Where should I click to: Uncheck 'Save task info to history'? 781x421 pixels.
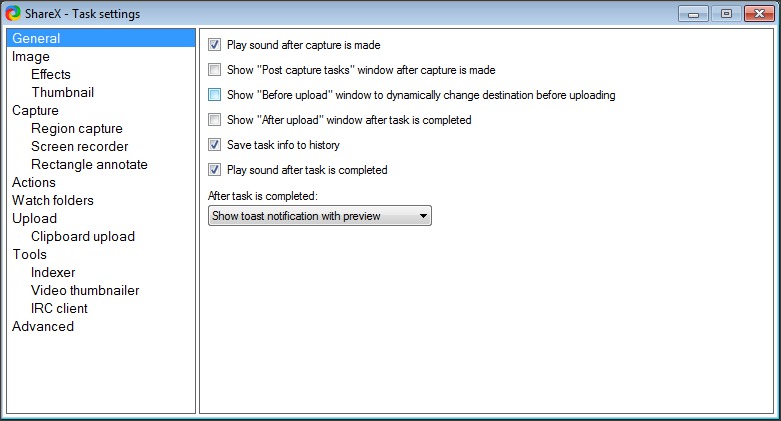pyautogui.click(x=215, y=145)
